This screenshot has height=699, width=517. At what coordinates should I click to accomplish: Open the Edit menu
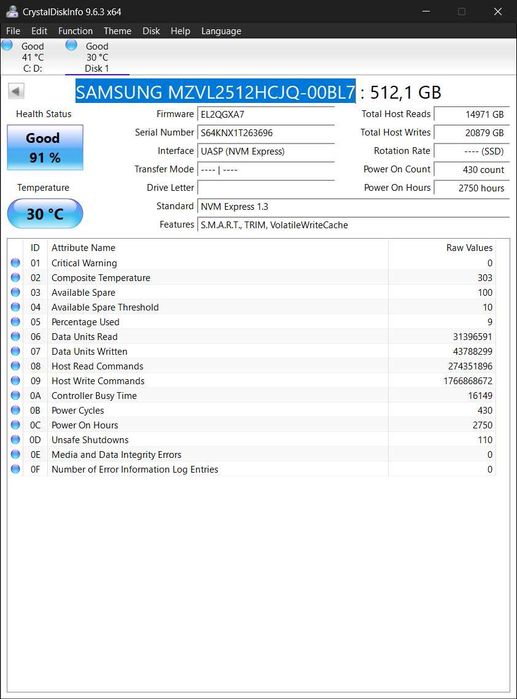click(39, 31)
